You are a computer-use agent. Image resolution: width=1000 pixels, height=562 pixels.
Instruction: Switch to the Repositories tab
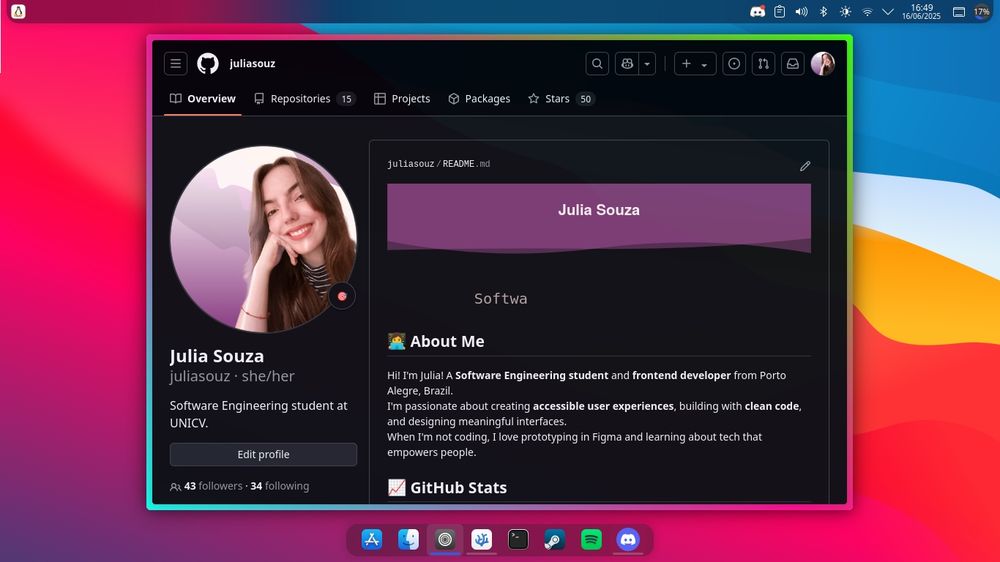304,99
